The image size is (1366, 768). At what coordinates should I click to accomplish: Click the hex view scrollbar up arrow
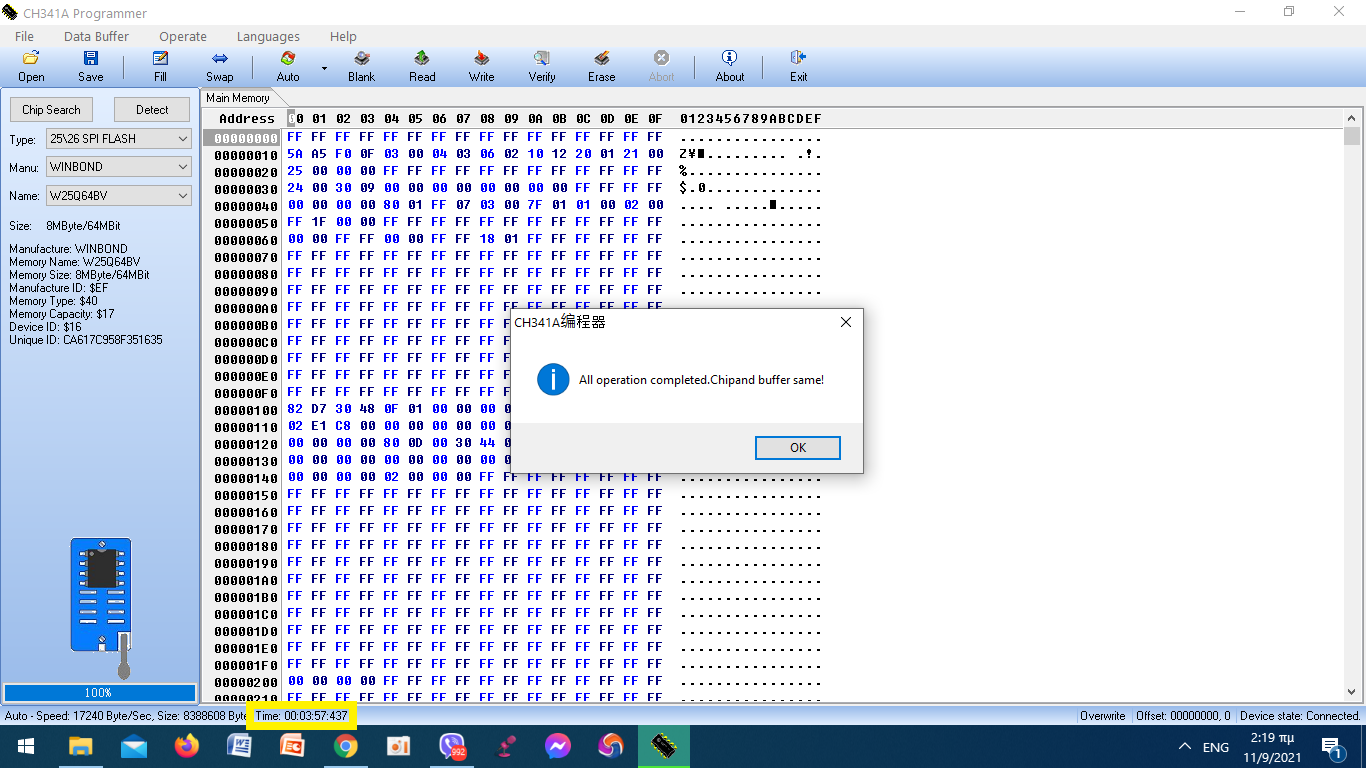[1352, 117]
